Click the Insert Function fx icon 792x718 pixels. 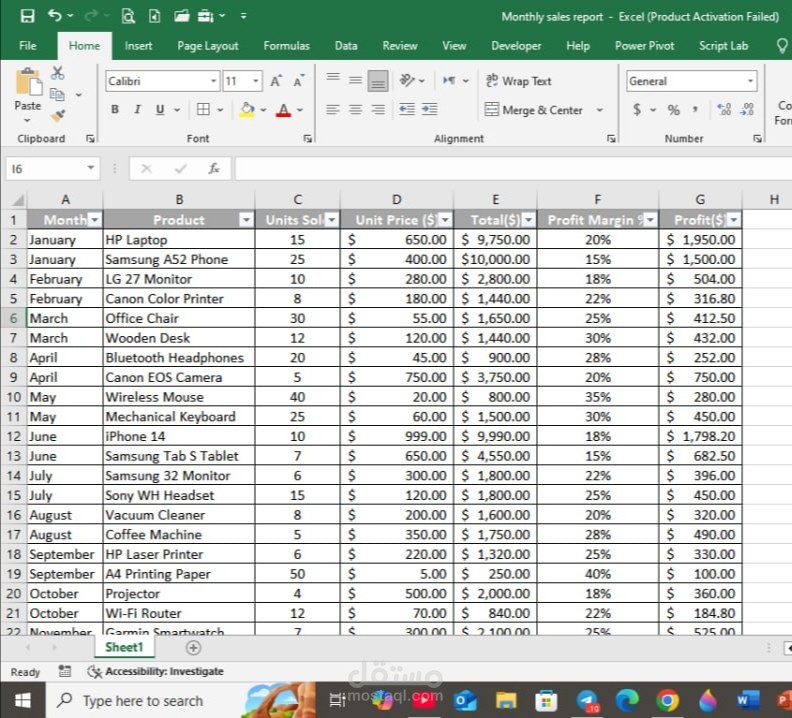click(214, 168)
